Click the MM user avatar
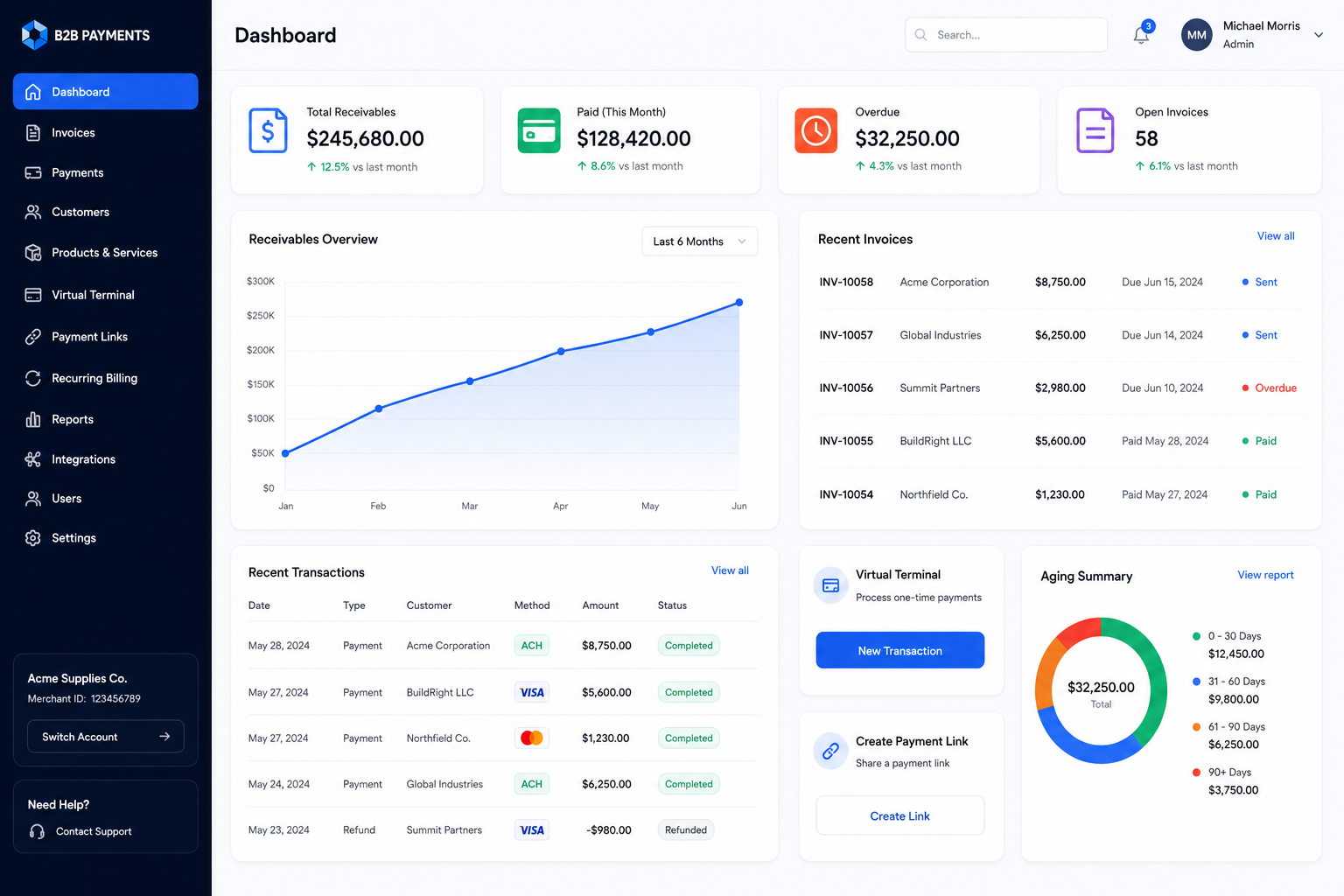Viewport: 1344px width, 896px height. (1197, 35)
